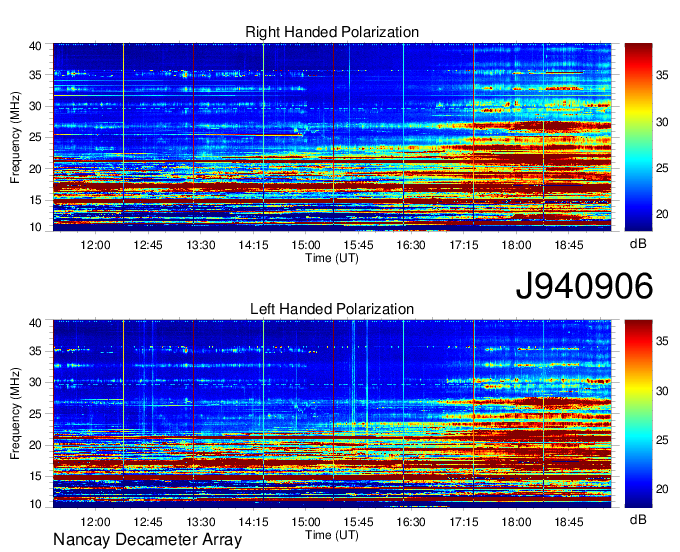Click the Frequency (MHz) label of Right Handed plot

point(15,137)
